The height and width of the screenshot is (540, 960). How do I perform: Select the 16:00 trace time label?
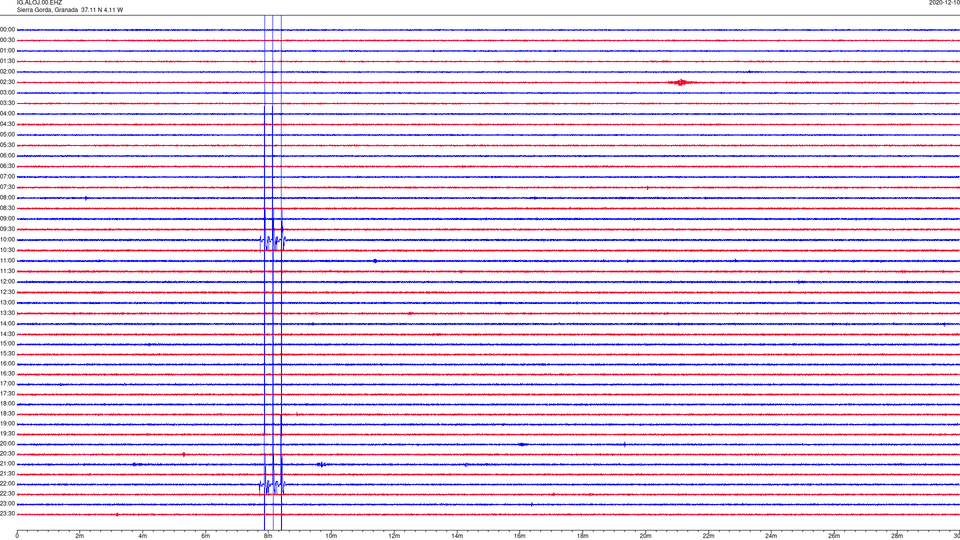tap(7, 364)
